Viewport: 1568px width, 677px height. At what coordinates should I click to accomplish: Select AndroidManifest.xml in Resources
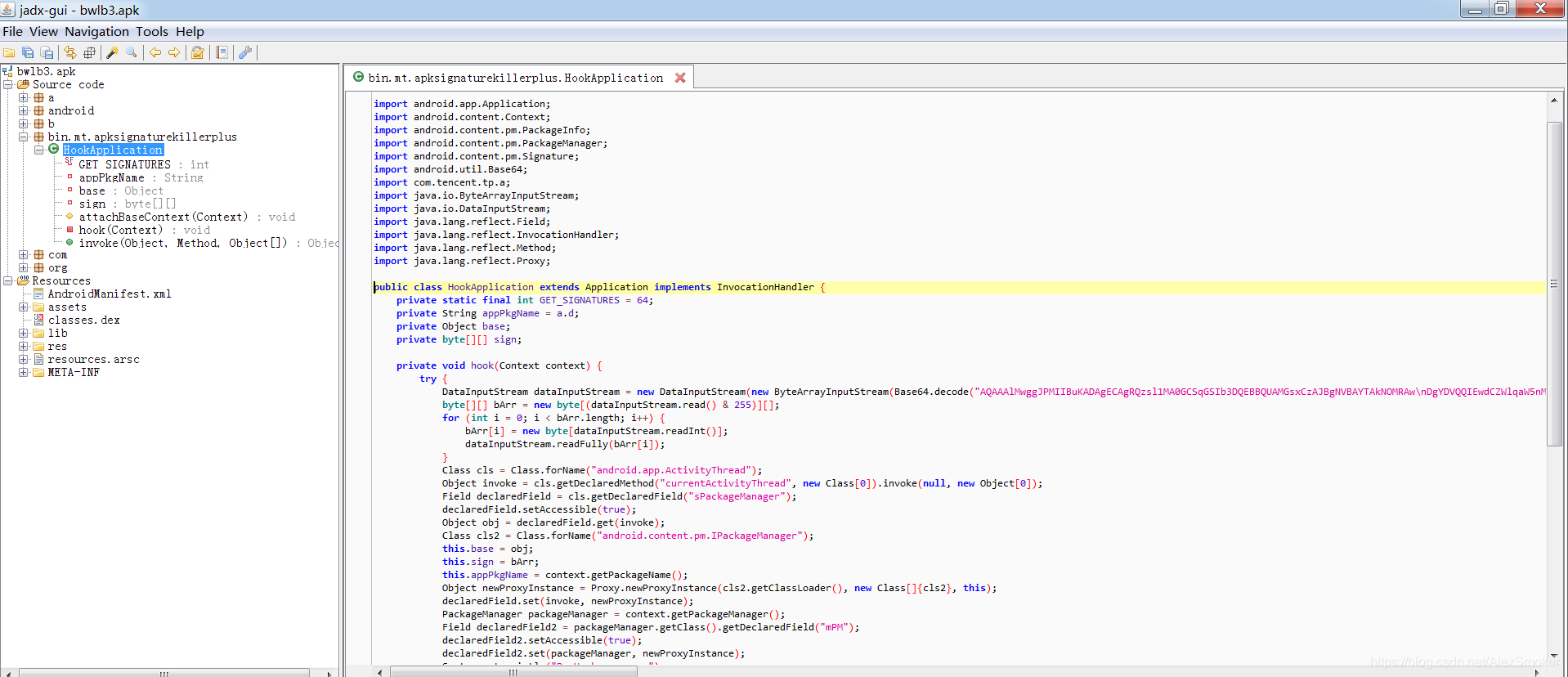[x=110, y=294]
